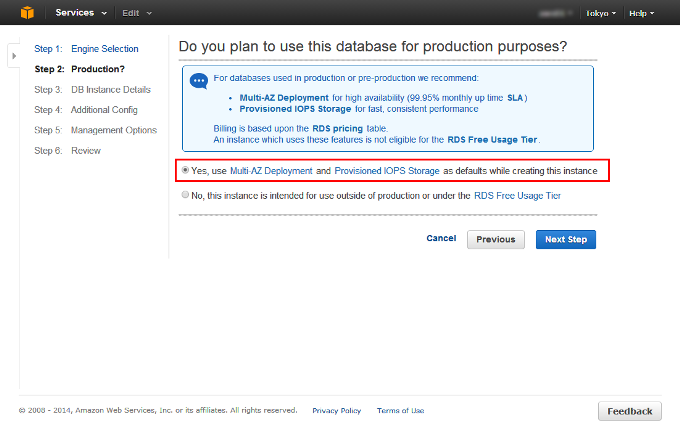
Task: Open the Terms of Use footer link
Action: click(x=400, y=410)
